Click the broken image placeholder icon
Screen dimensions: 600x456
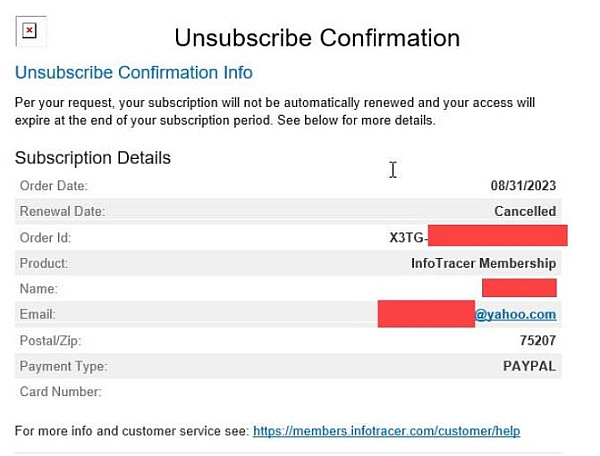click(x=30, y=31)
